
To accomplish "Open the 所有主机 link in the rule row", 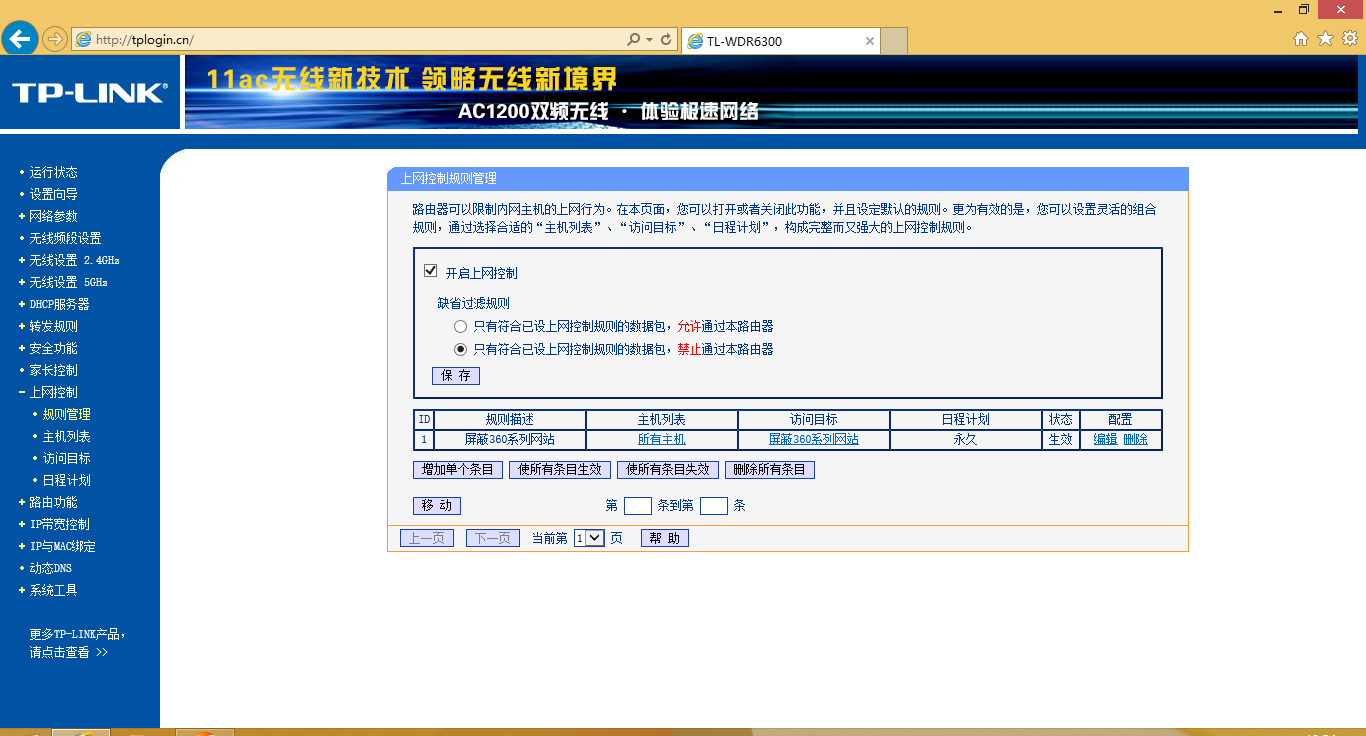I will [x=662, y=440].
